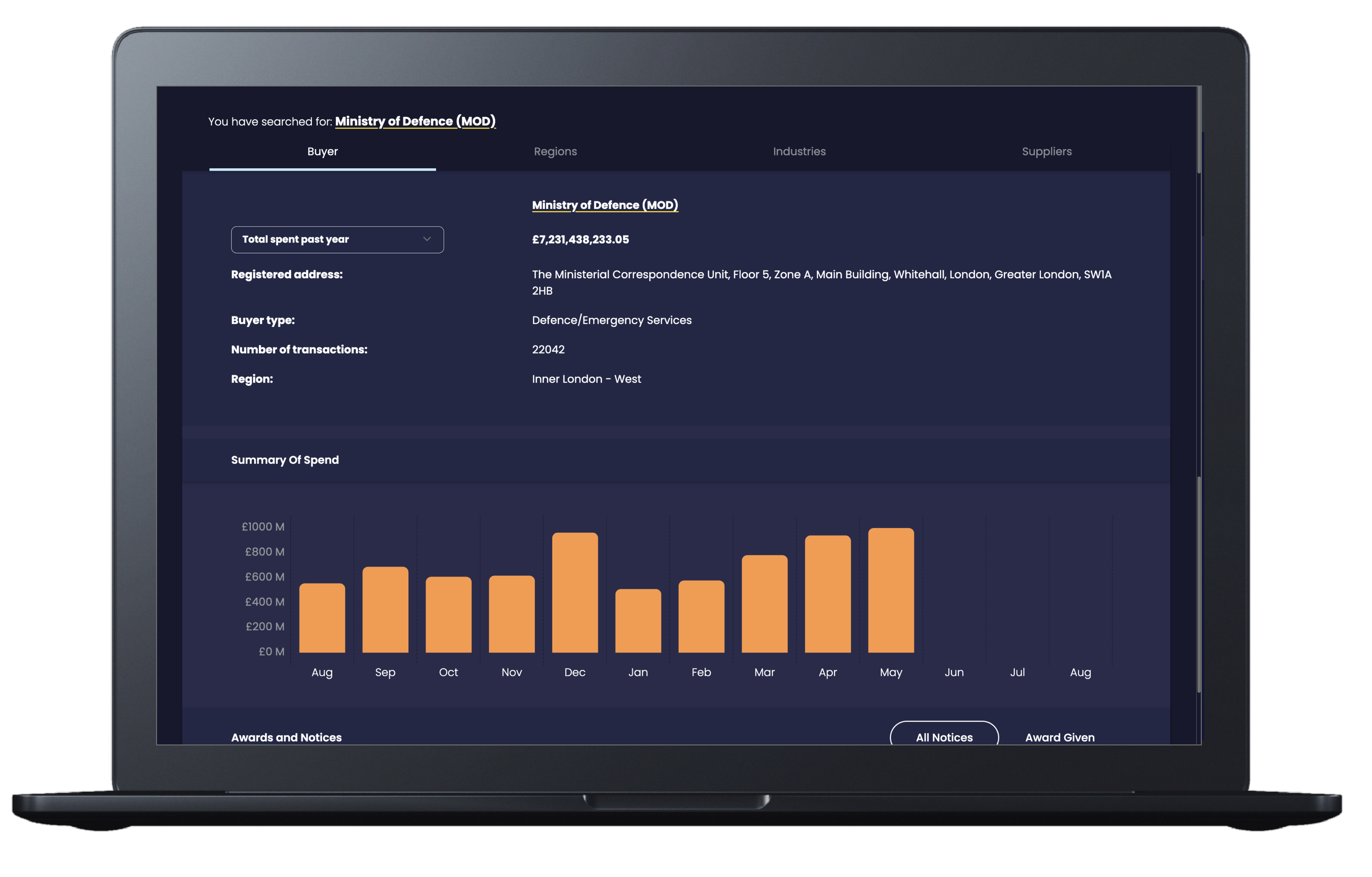Screen dimensions: 1372x877
Task: Click 'Defence/Emergency Services' buyer type text
Action: click(611, 320)
